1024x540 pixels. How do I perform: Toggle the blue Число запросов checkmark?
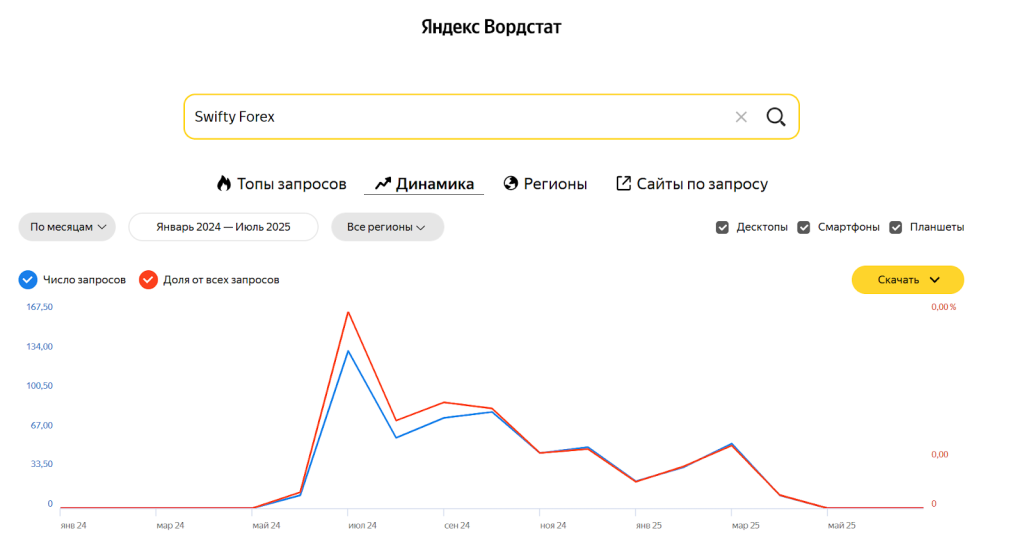[x=28, y=280]
